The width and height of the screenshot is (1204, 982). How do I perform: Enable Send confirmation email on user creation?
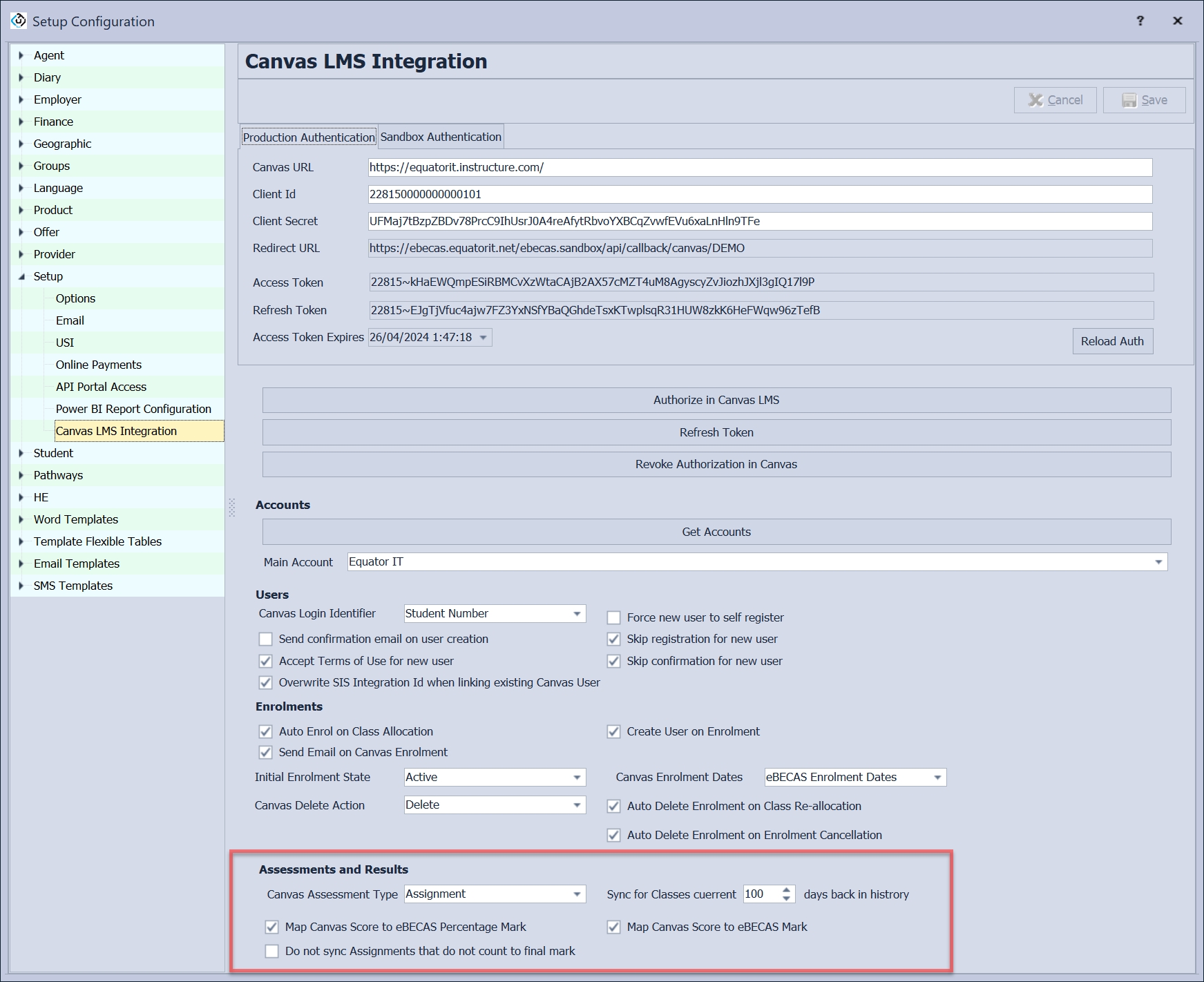coord(265,639)
